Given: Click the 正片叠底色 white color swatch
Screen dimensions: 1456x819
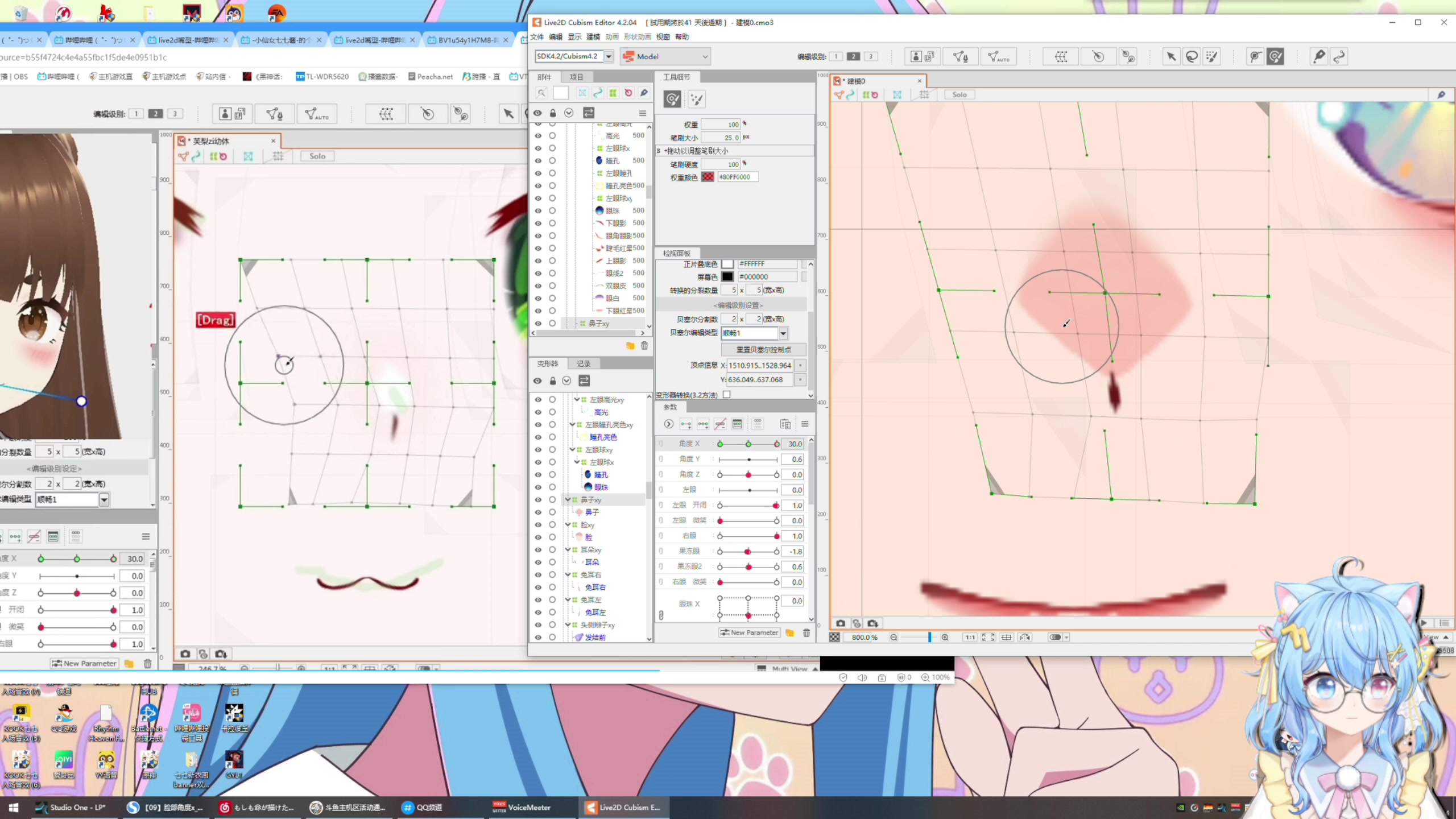Looking at the screenshot, I should (x=727, y=264).
